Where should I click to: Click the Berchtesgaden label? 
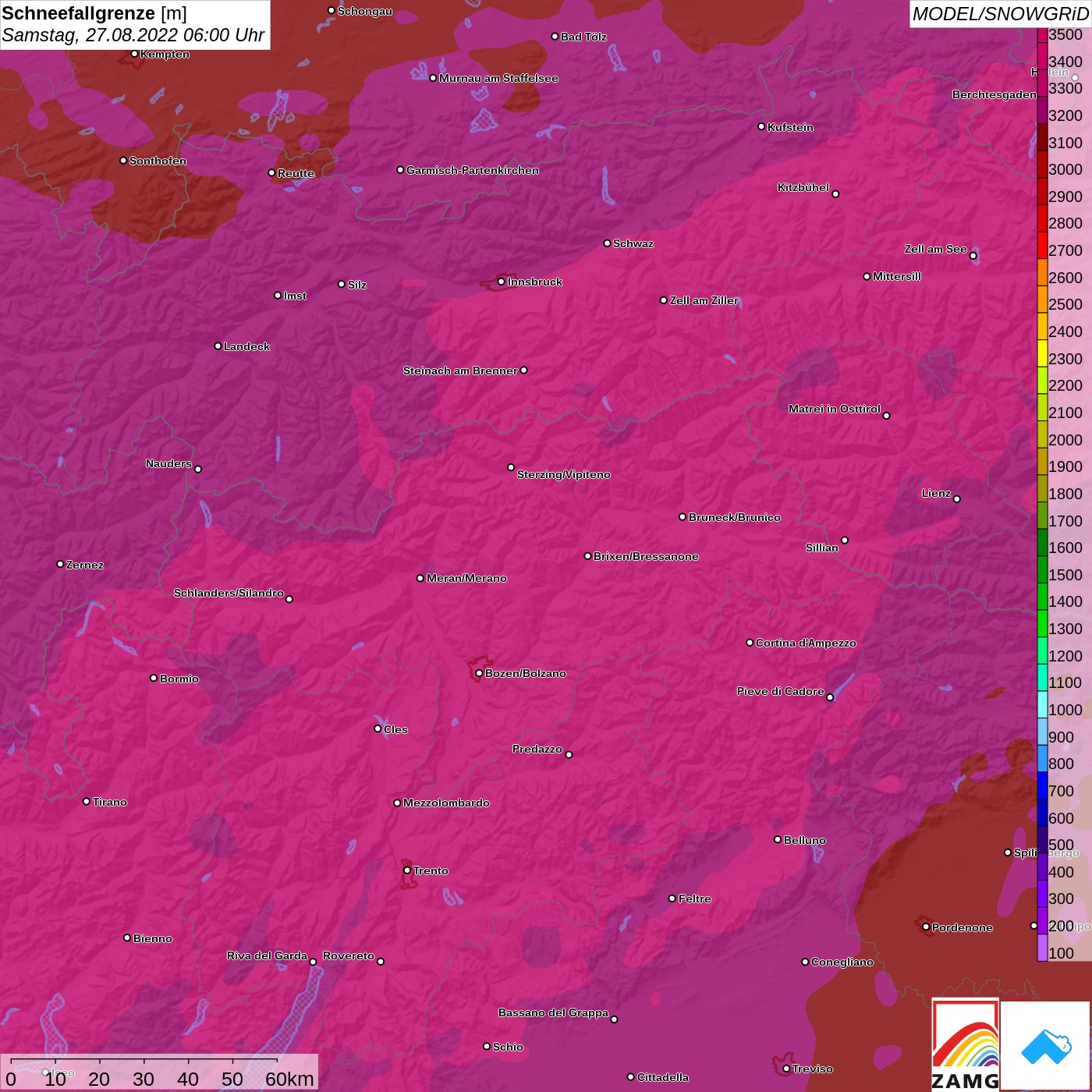[x=994, y=94]
